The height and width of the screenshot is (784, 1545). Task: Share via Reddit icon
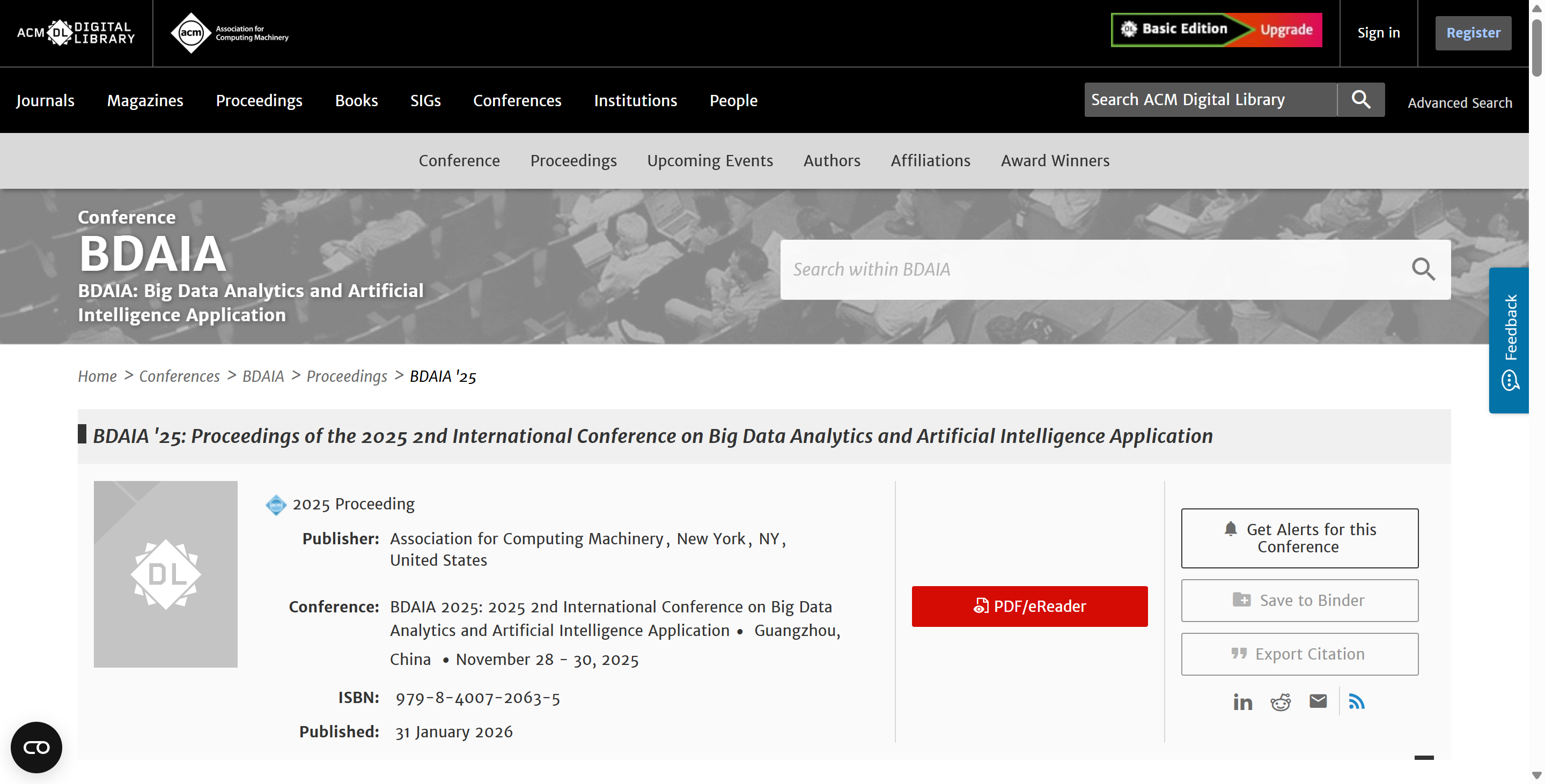pyautogui.click(x=1280, y=702)
